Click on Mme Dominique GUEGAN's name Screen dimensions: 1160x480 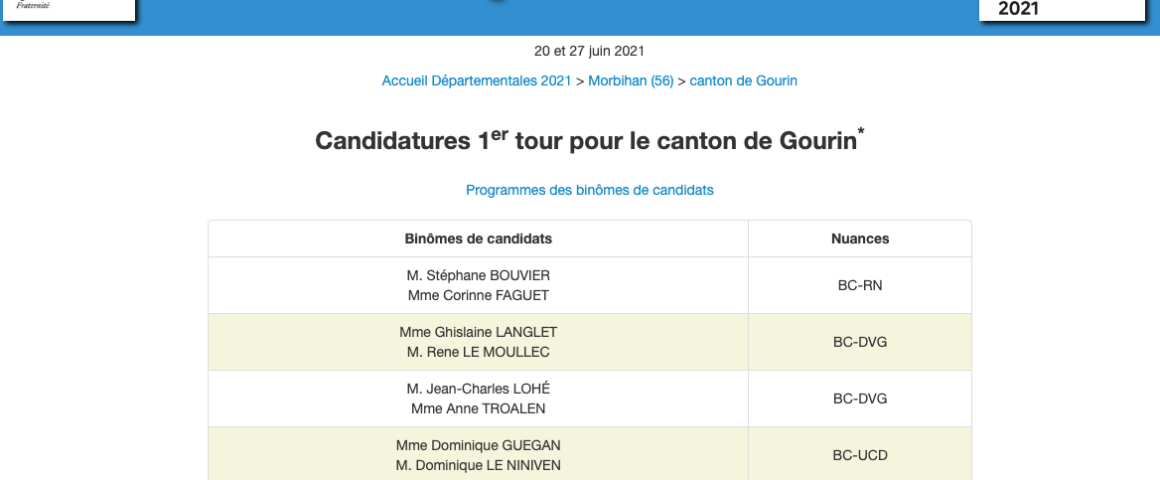tap(478, 445)
